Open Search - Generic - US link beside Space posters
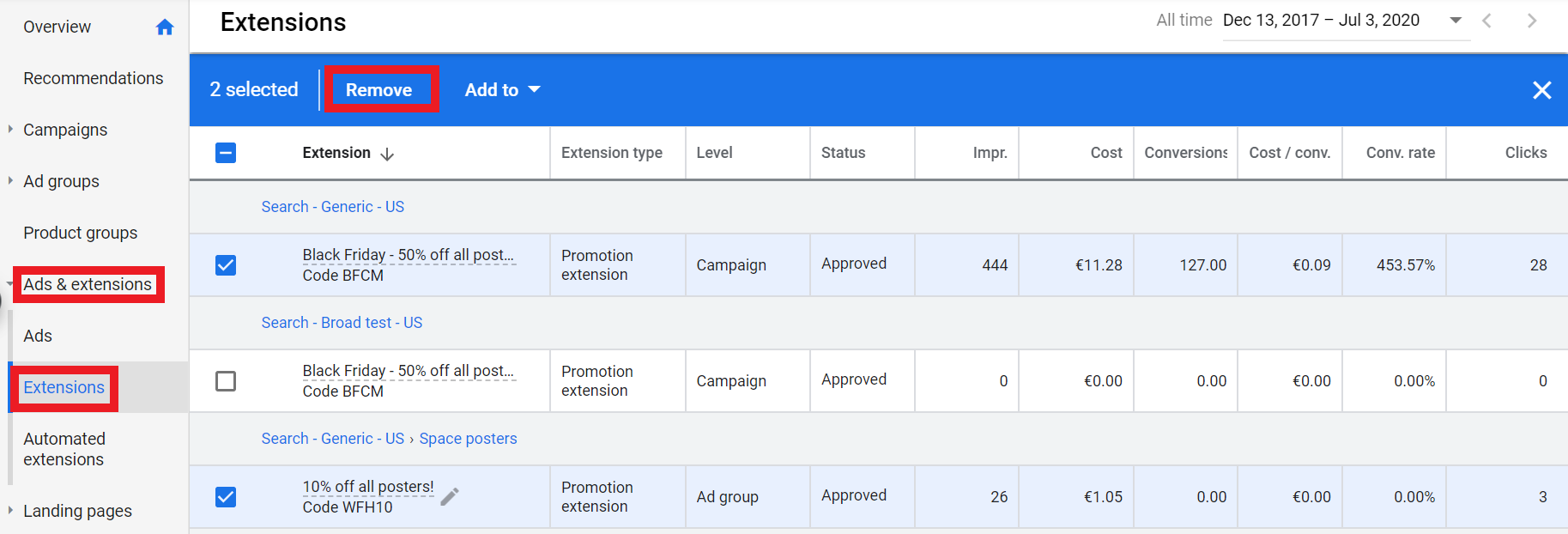This screenshot has height=534, width=1568. [x=333, y=439]
